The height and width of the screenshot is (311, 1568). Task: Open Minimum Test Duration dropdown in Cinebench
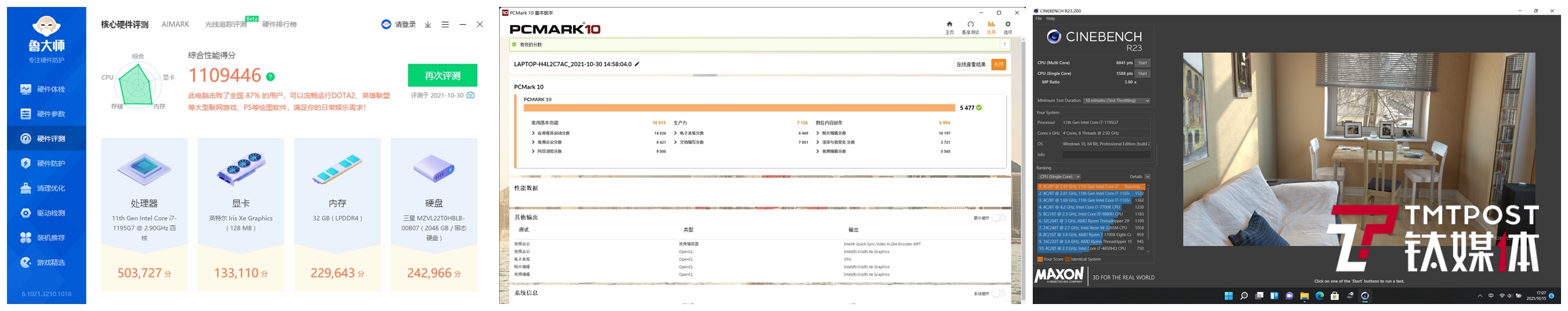1116,100
